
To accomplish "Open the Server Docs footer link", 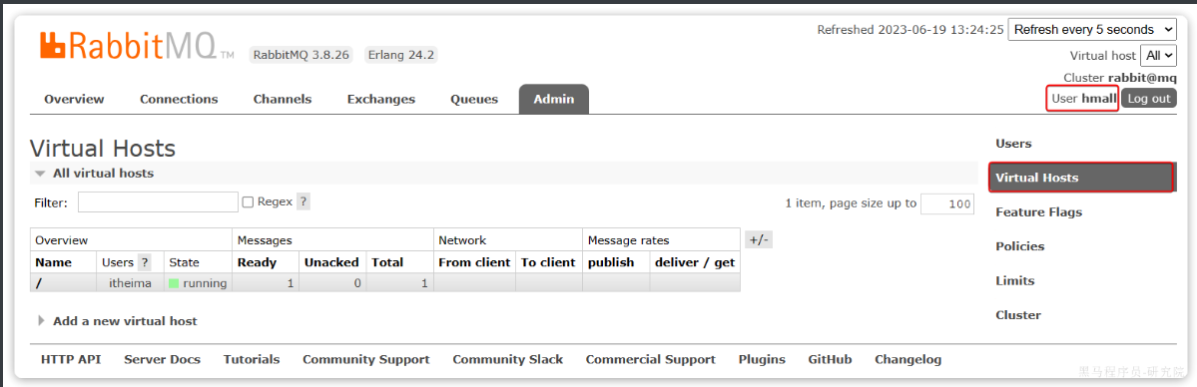I will pyautogui.click(x=162, y=360).
